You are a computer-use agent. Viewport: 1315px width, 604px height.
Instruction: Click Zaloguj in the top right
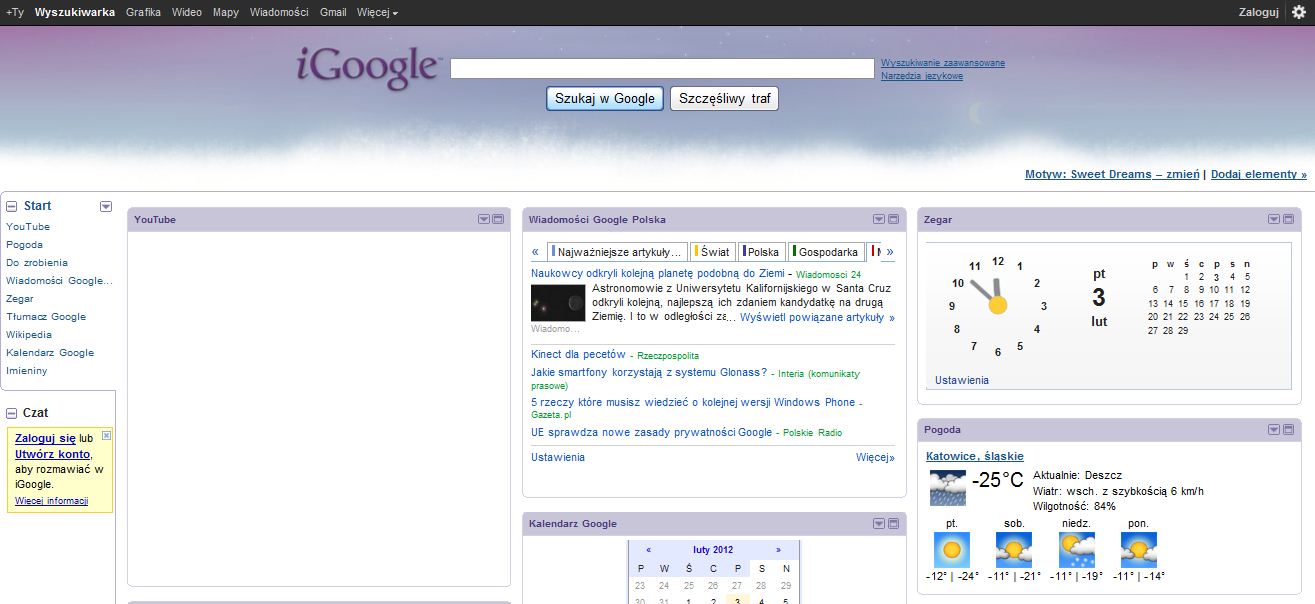(1258, 12)
